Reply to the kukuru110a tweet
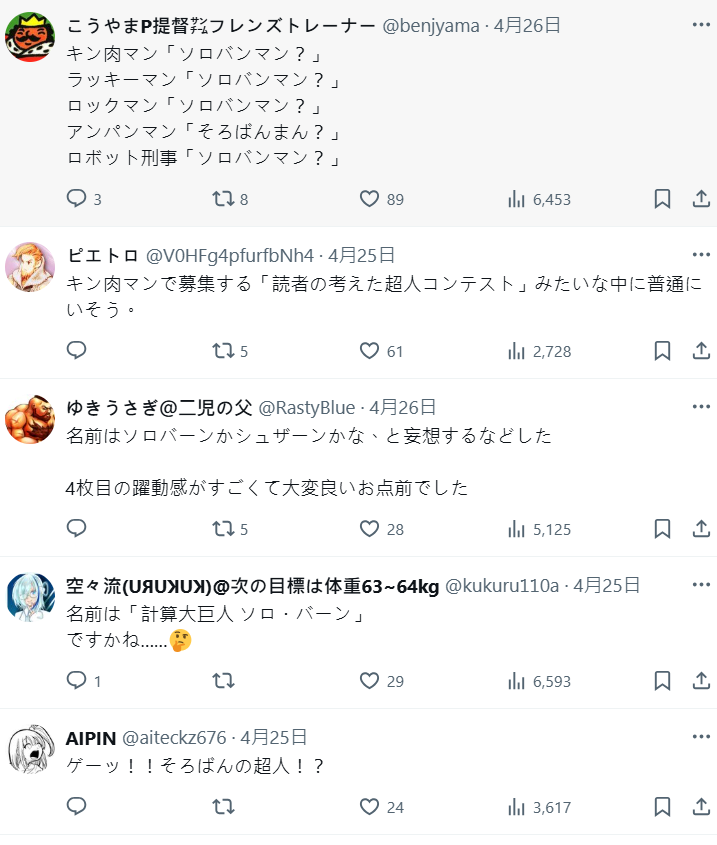Viewport: 717px width, 845px height. (77, 681)
